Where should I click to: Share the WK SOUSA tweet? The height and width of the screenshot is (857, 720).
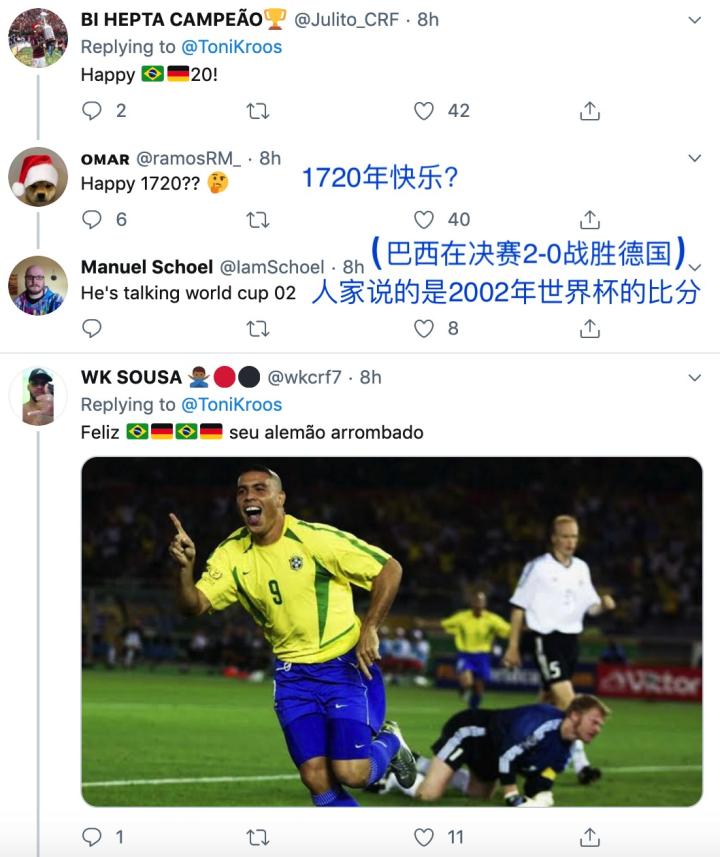[x=589, y=836]
